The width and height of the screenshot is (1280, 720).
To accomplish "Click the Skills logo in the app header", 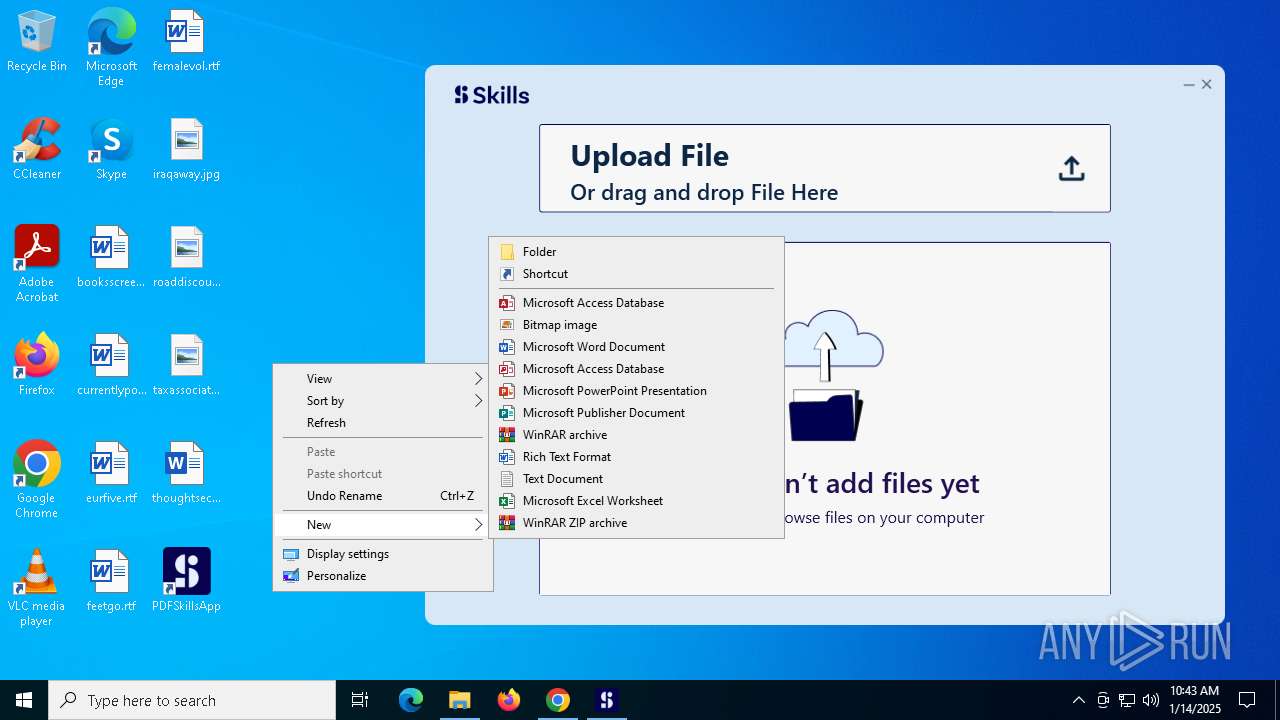I will pos(491,95).
